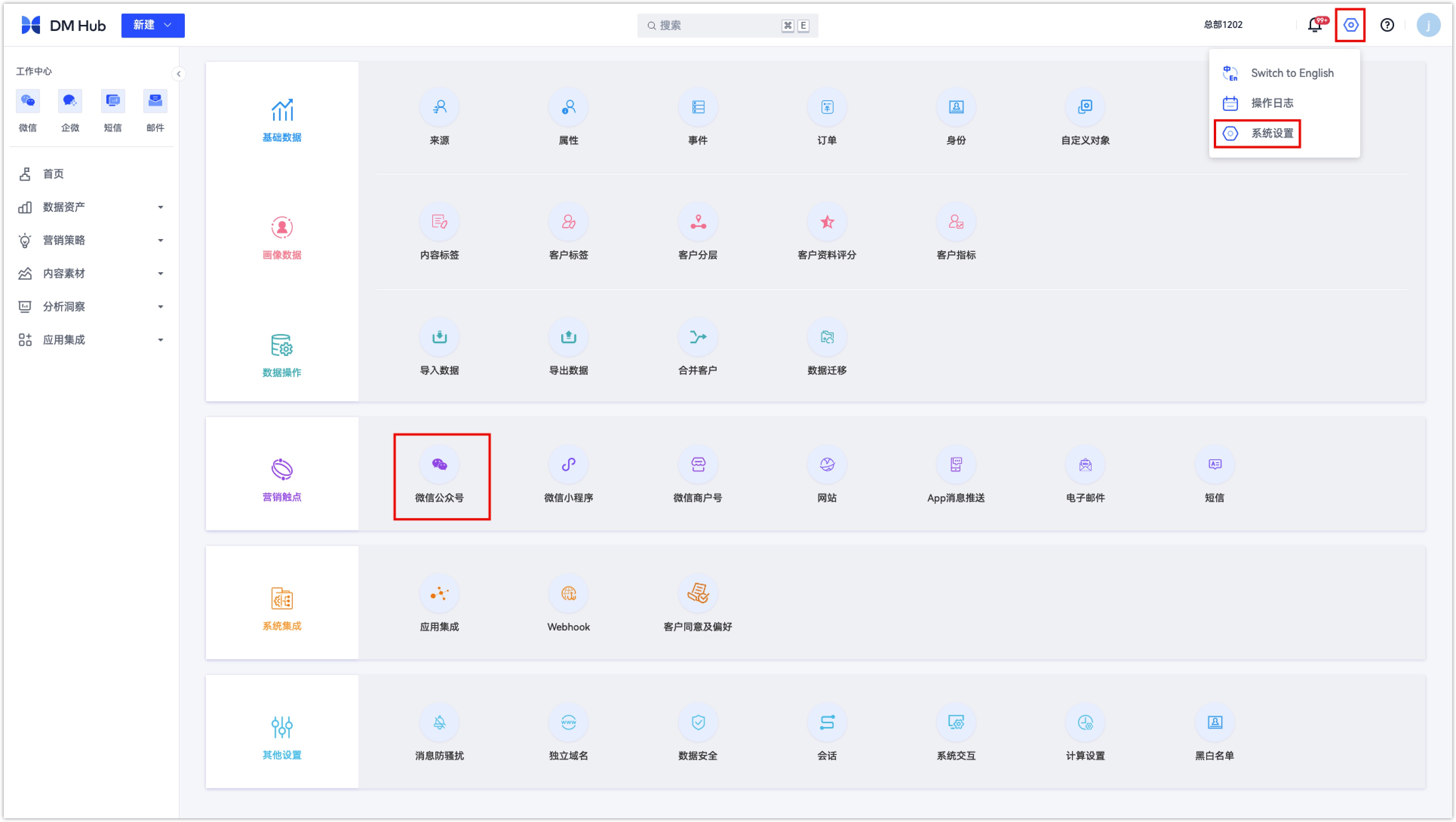
Task: Open 客户资料评分 scoring icon
Action: click(827, 222)
